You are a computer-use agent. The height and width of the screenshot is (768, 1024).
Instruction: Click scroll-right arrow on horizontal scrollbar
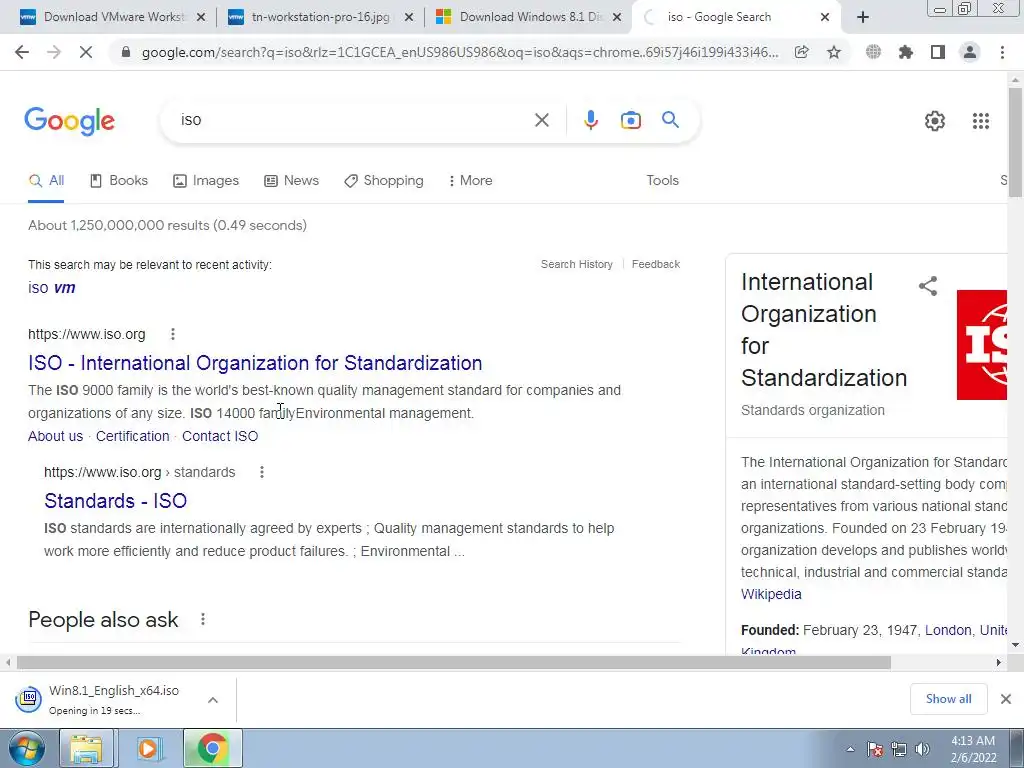pyautogui.click(x=998, y=662)
